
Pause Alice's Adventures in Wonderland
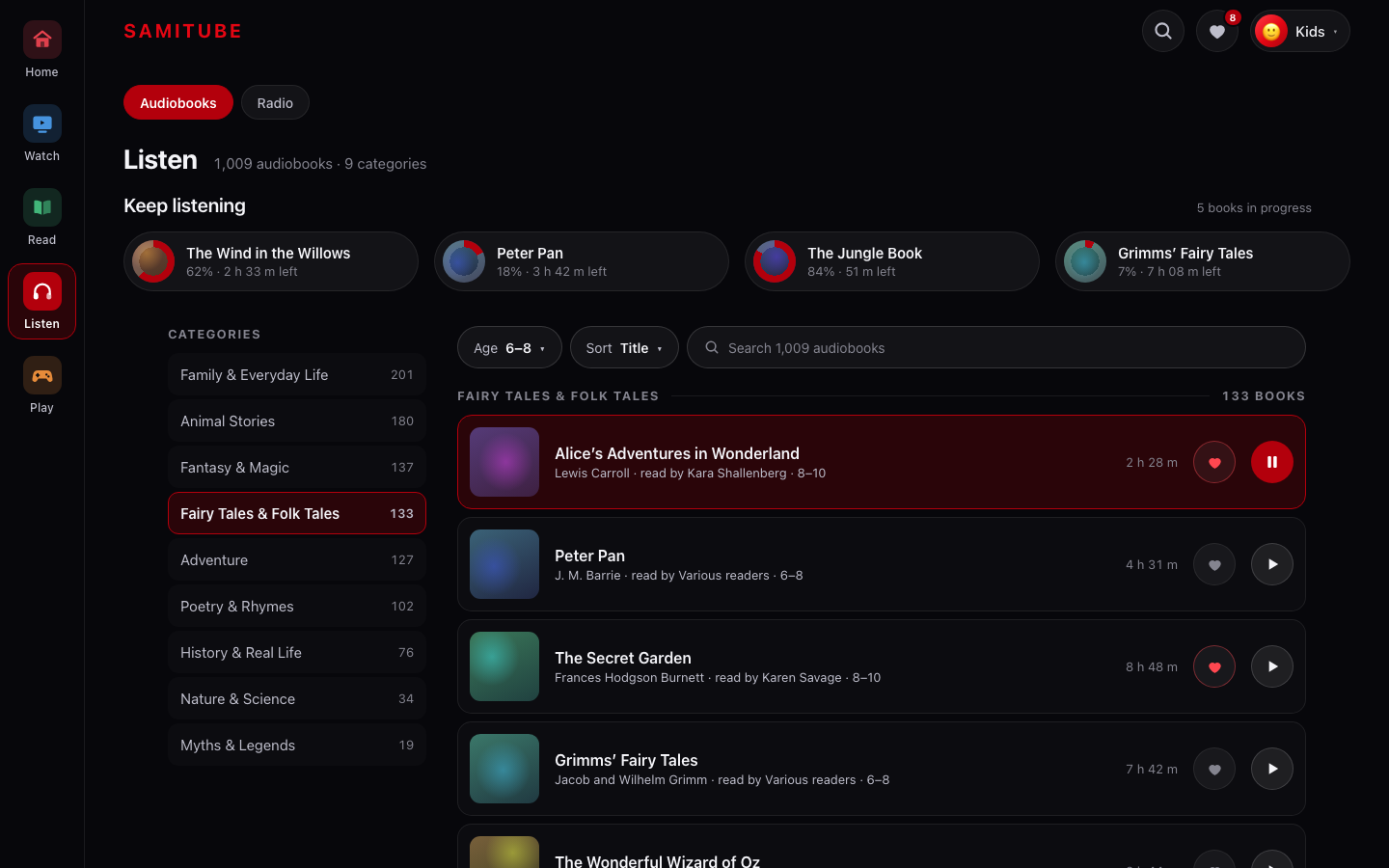1272,462
